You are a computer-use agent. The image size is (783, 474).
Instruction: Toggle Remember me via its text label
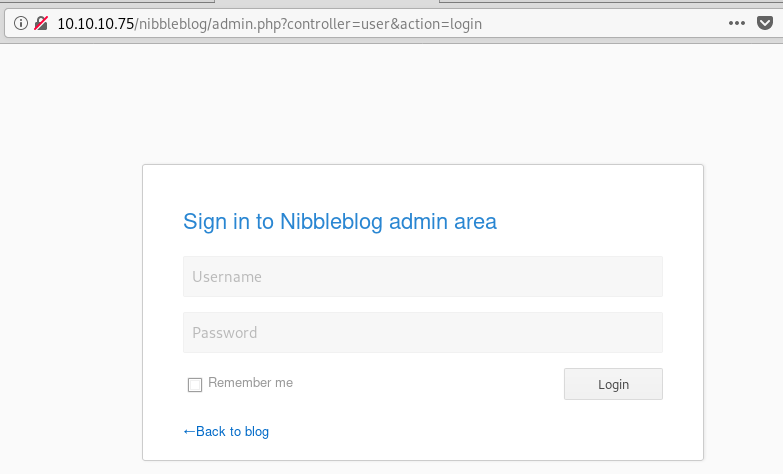(250, 383)
